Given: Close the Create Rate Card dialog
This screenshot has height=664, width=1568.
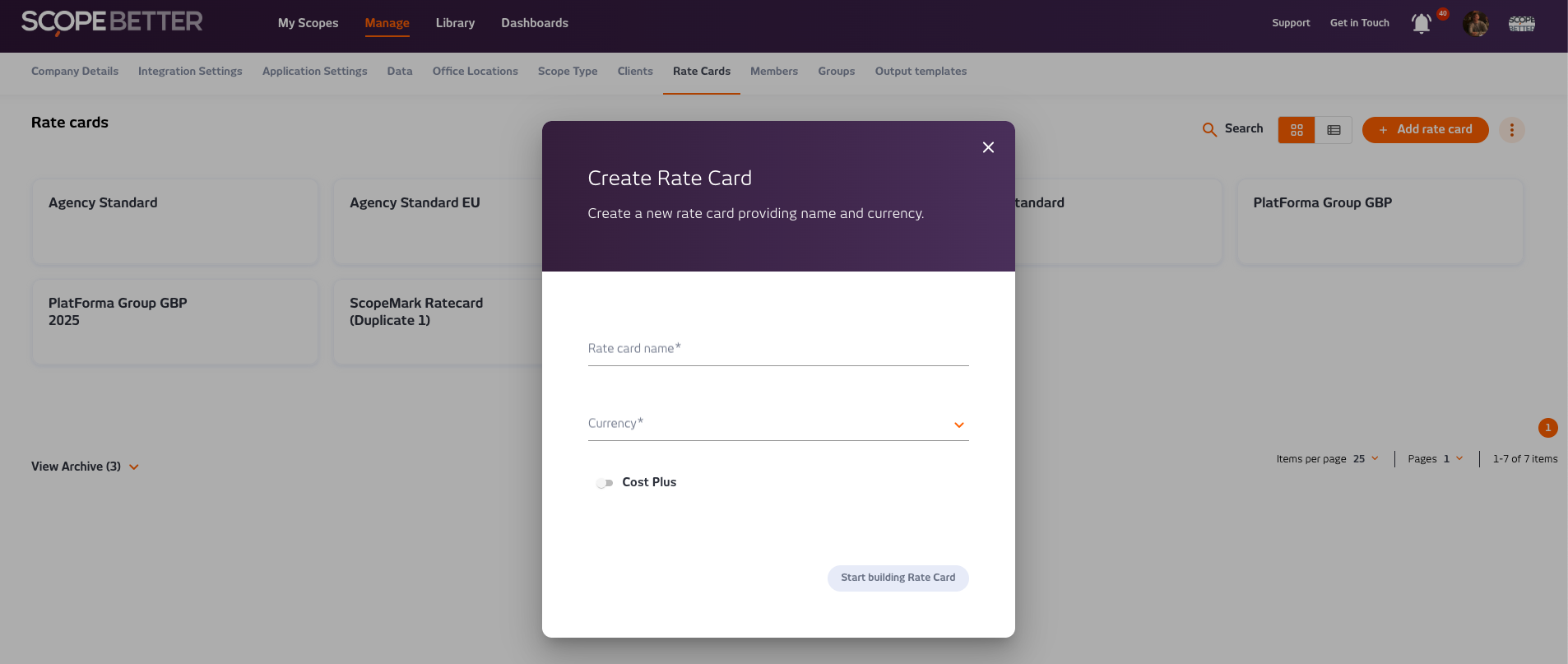Looking at the screenshot, I should tap(988, 147).
